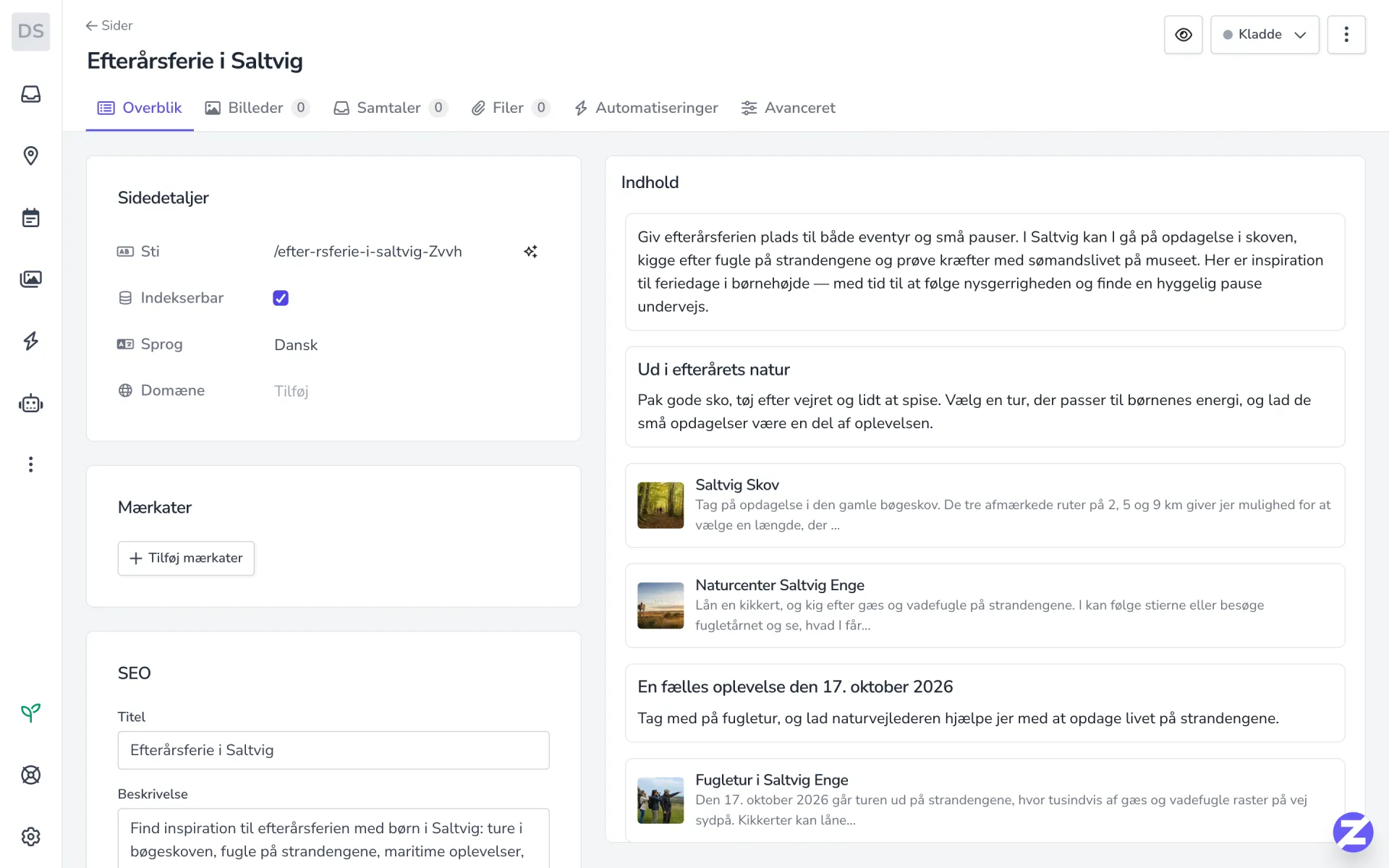Click the page title Efterårsferie i Saltvig
This screenshot has width=1389, height=868.
195,61
